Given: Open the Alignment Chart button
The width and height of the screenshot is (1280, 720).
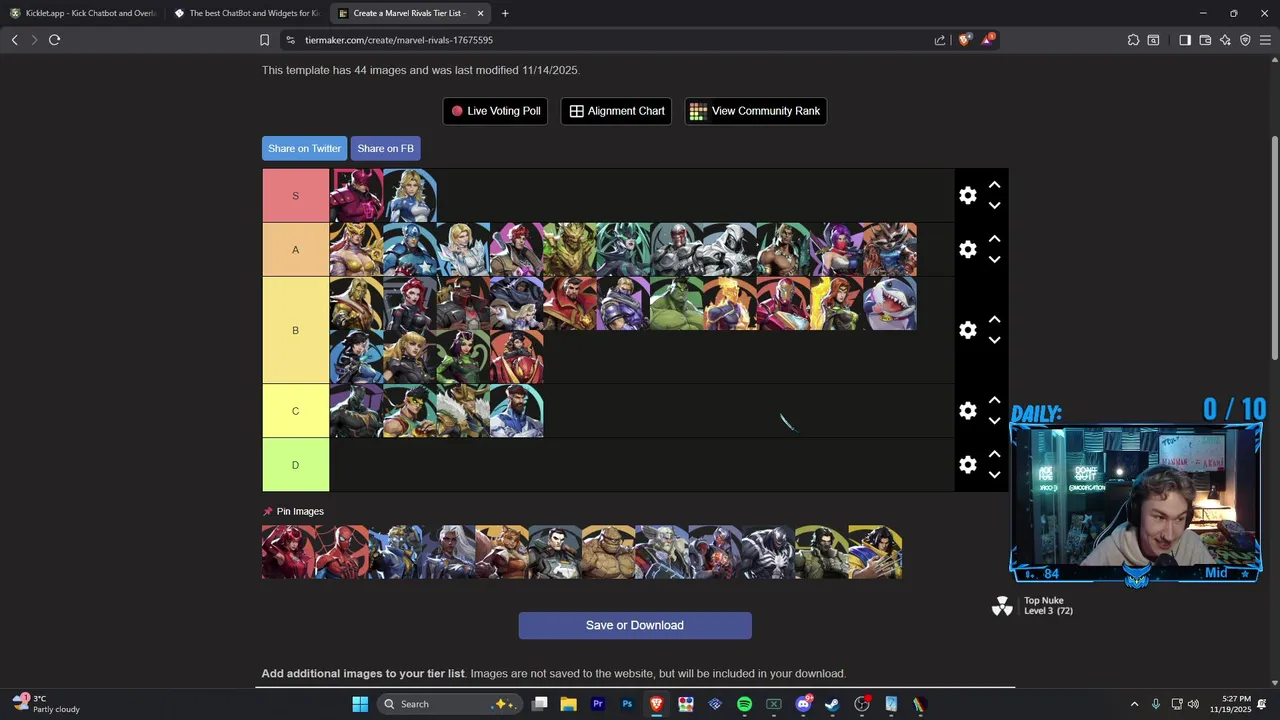Looking at the screenshot, I should pyautogui.click(x=616, y=111).
